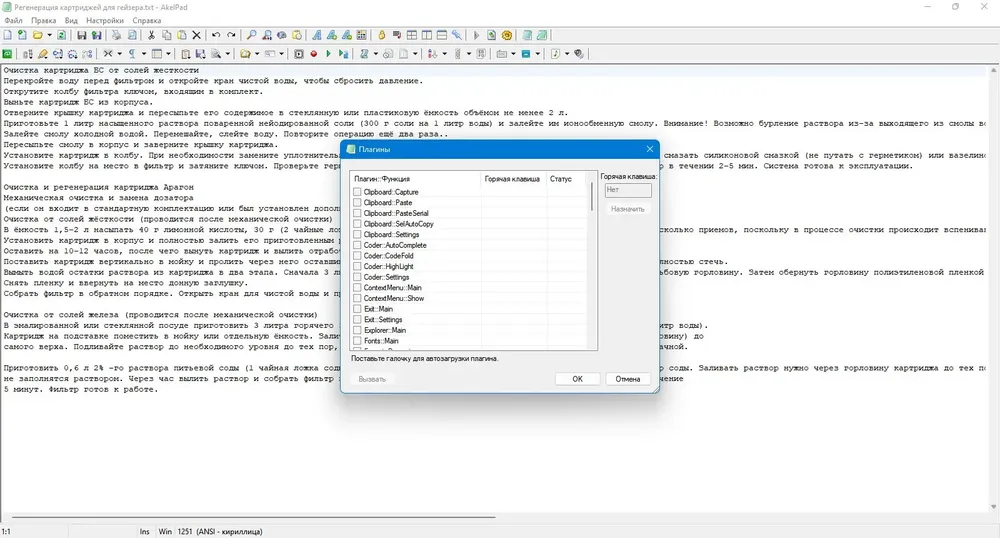The width and height of the screenshot is (1000, 538).
Task: Click the Save file floppy icon
Action: click(x=82, y=36)
